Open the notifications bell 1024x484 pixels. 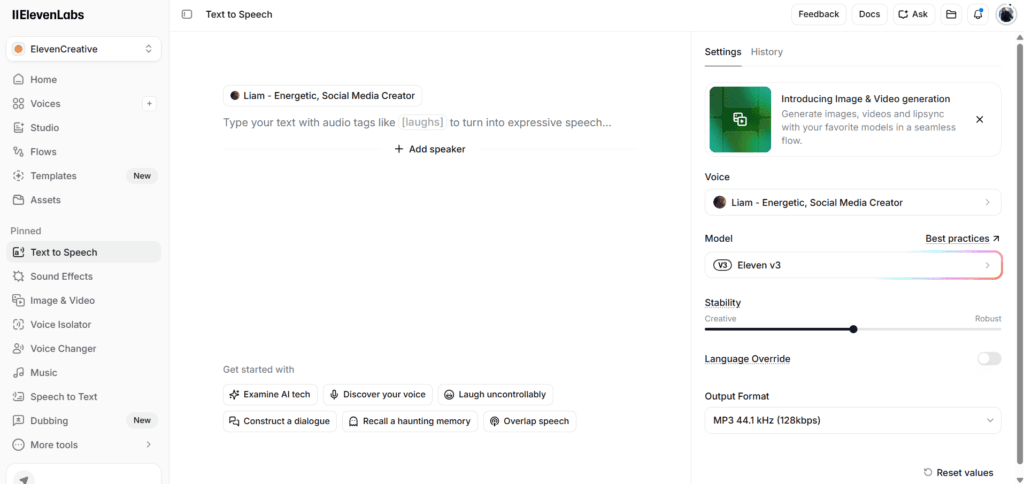pos(978,14)
